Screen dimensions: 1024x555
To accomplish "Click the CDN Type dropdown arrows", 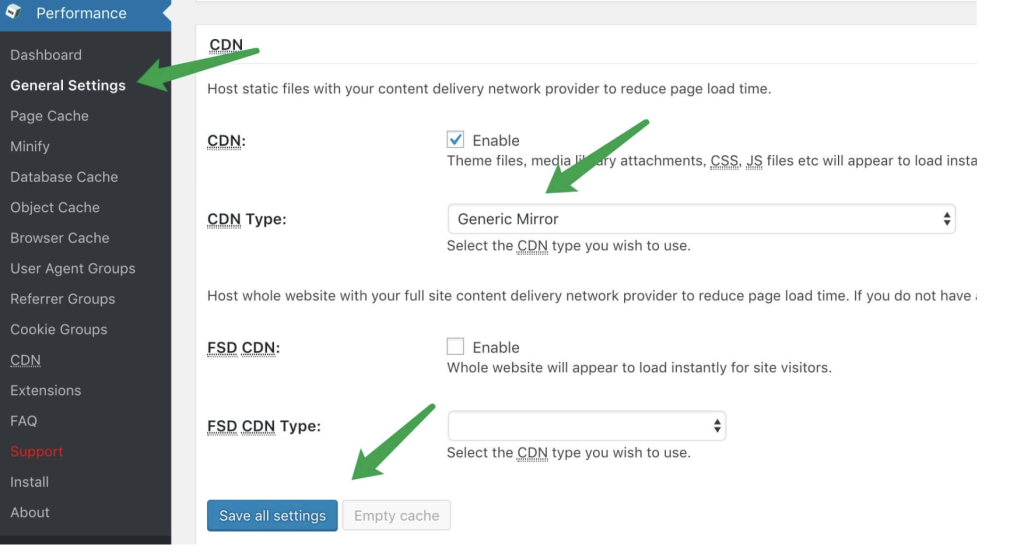I will pyautogui.click(x=946, y=219).
